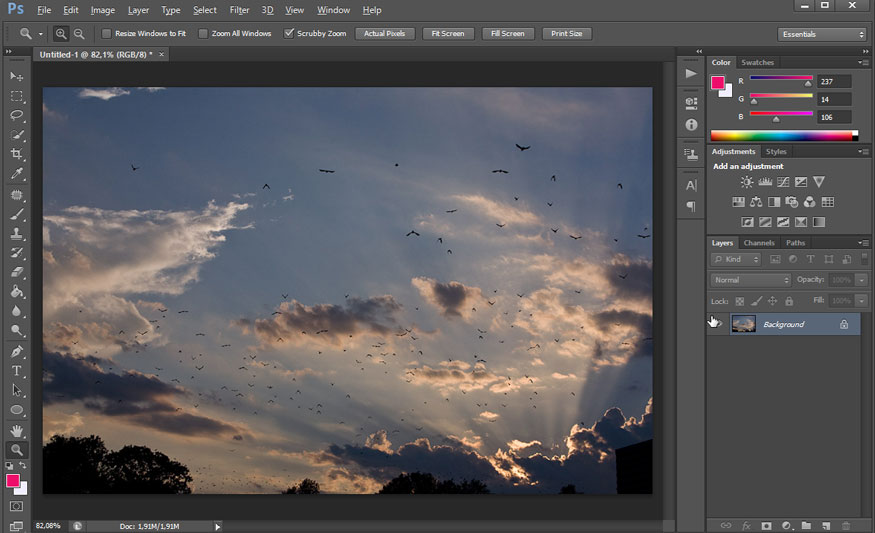Switch to the Channels tab
This screenshot has width=875, height=533.
(x=759, y=243)
